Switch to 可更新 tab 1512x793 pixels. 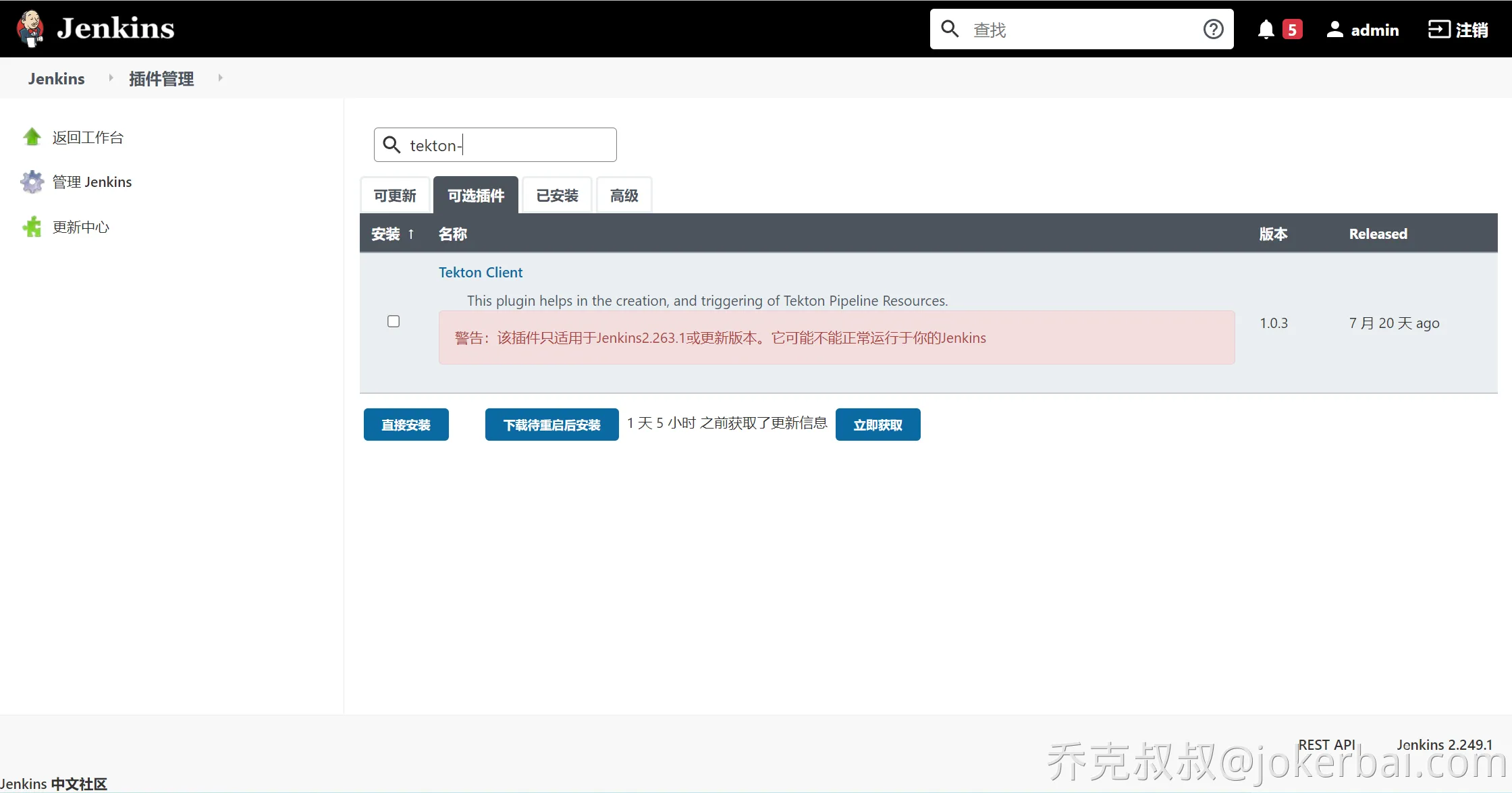tap(395, 196)
